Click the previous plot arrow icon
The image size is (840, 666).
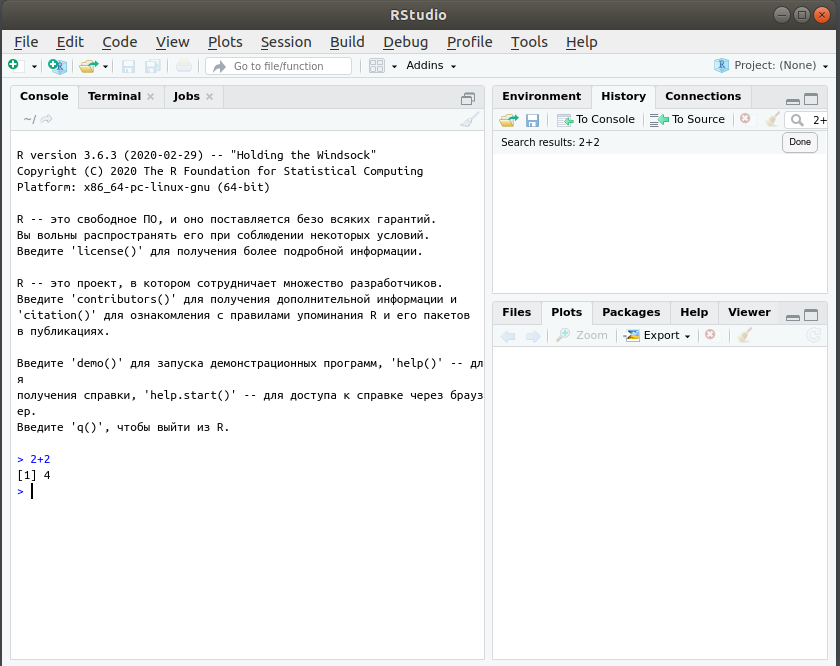tap(508, 336)
